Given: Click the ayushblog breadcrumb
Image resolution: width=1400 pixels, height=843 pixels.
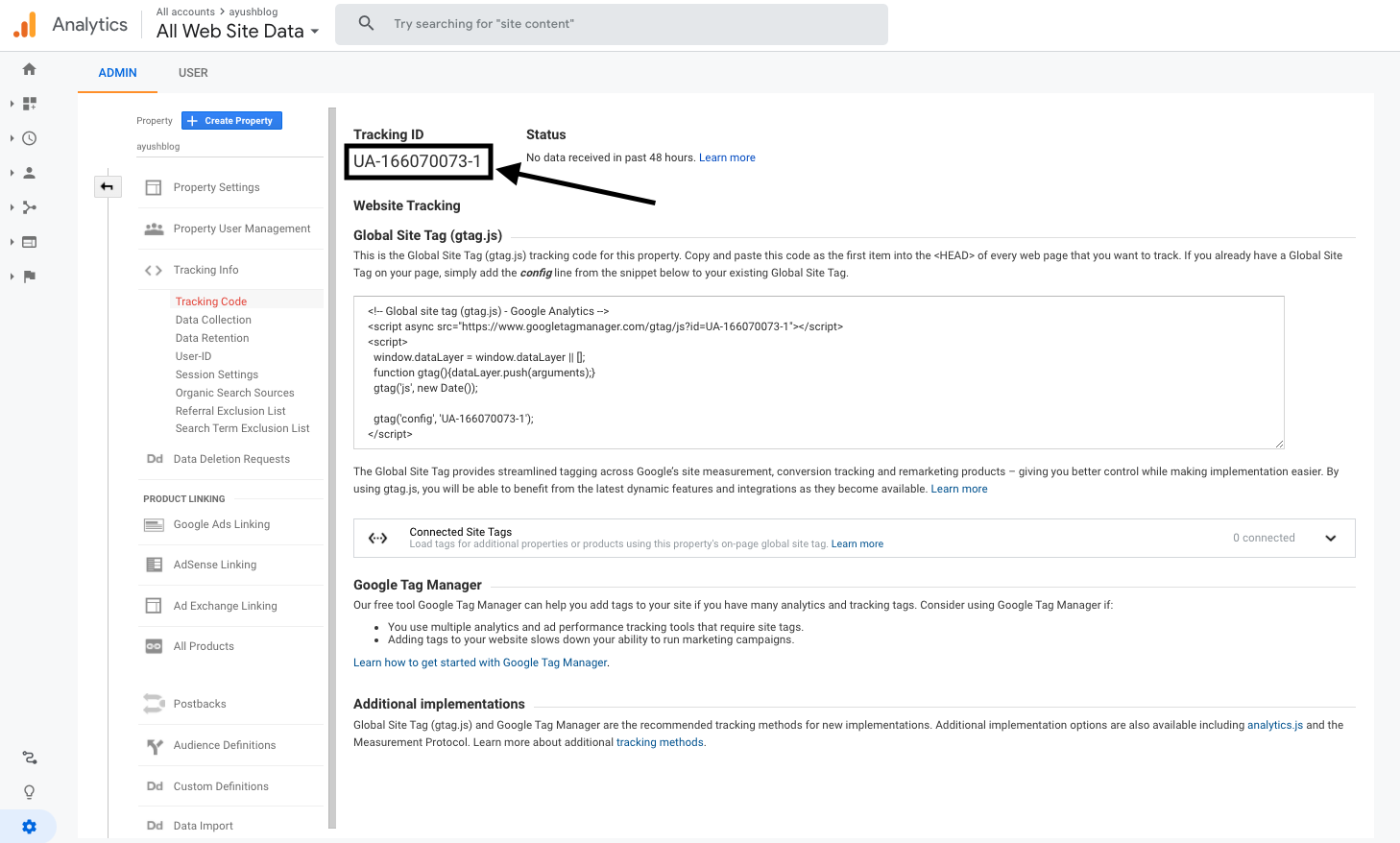Looking at the screenshot, I should click(253, 12).
